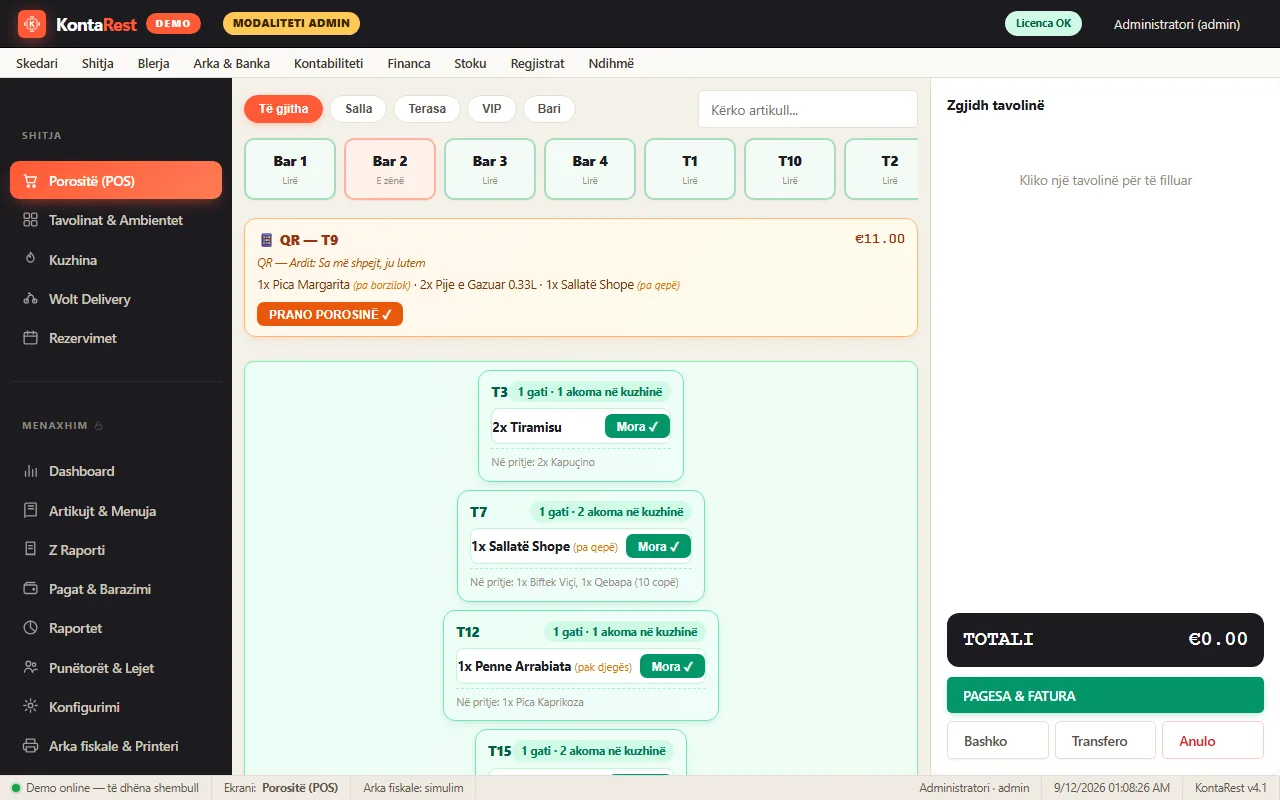Image resolution: width=1280 pixels, height=800 pixels.
Task: Open Tavolinat & Ambientet grid icon
Action: 30,220
